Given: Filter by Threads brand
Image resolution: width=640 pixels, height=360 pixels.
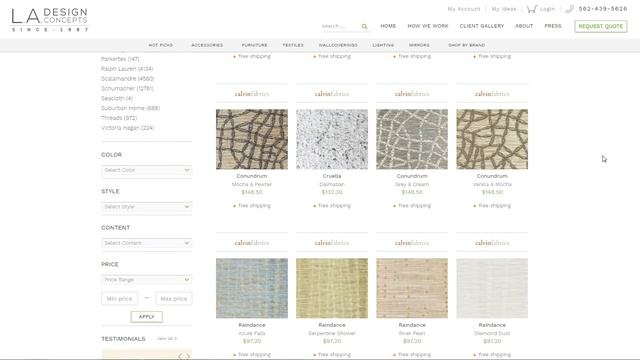Looking at the screenshot, I should [x=119, y=118].
